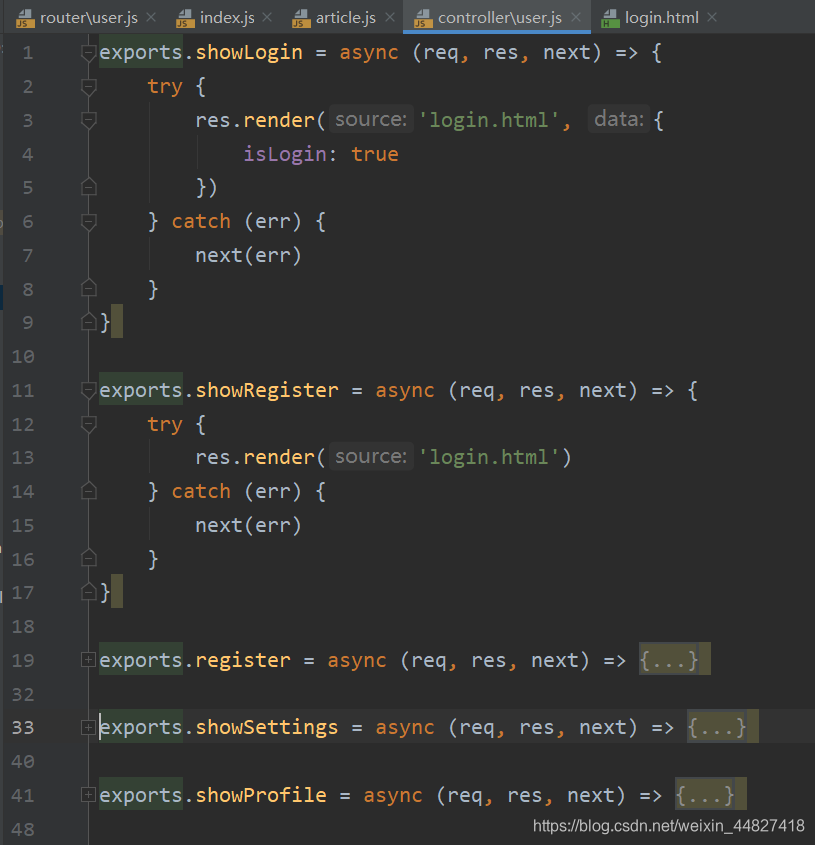
Task: Collapse the try block at line 2
Action: (x=88, y=87)
